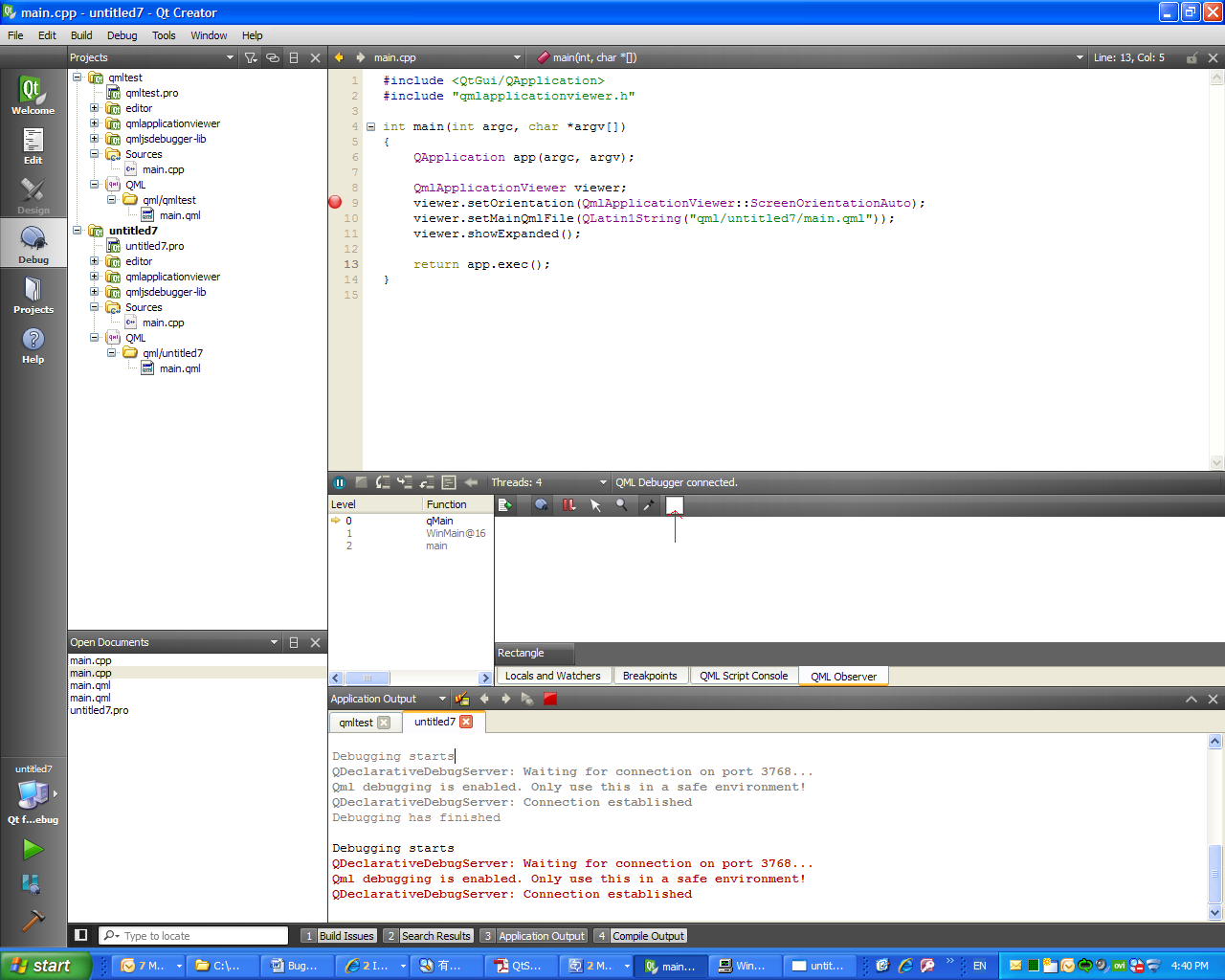Open the Projects pane dropdown
The image size is (1225, 980).
(230, 57)
